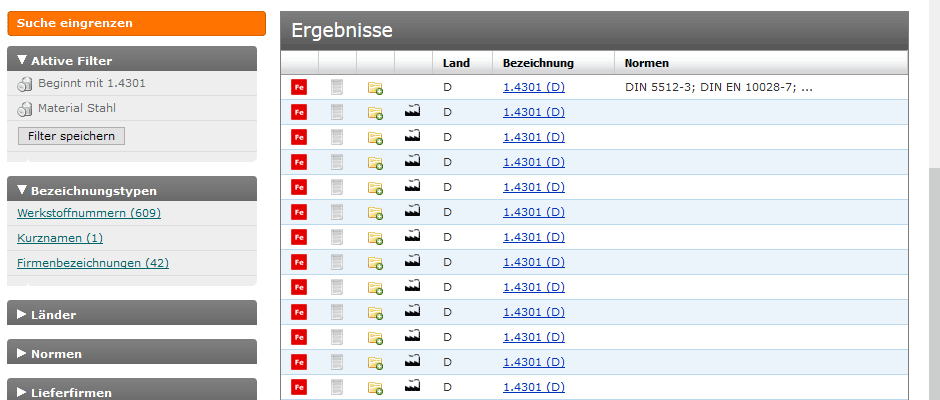Remove the 'Material Stahl' filter icon
This screenshot has height=400, width=940.
(25, 109)
